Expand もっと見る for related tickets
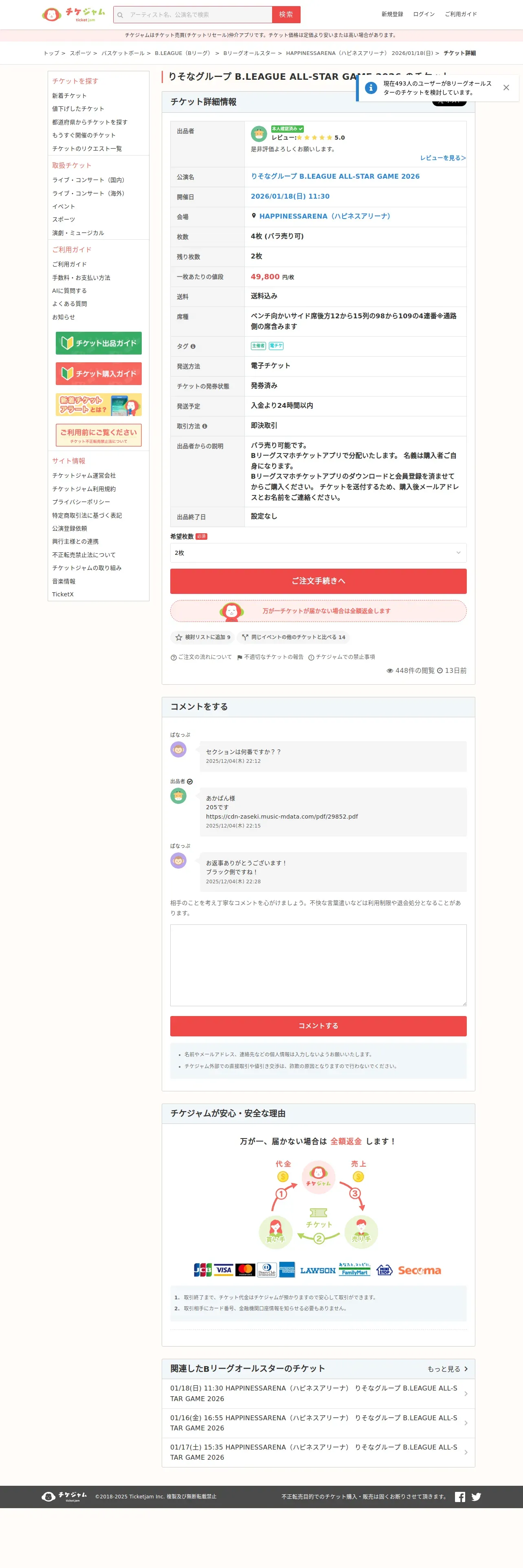 click(448, 1369)
